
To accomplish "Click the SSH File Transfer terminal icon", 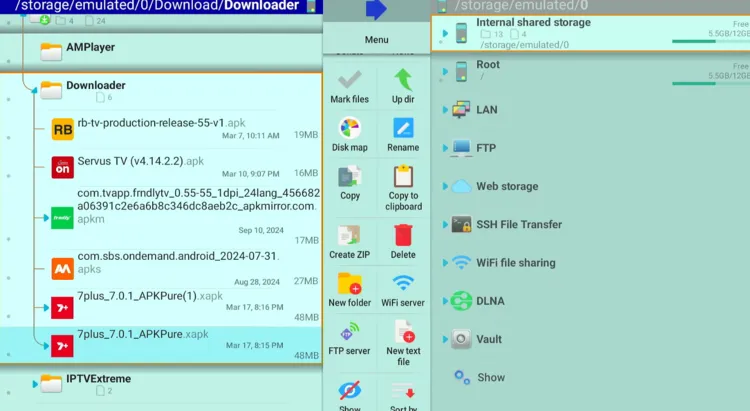I will point(462,224).
